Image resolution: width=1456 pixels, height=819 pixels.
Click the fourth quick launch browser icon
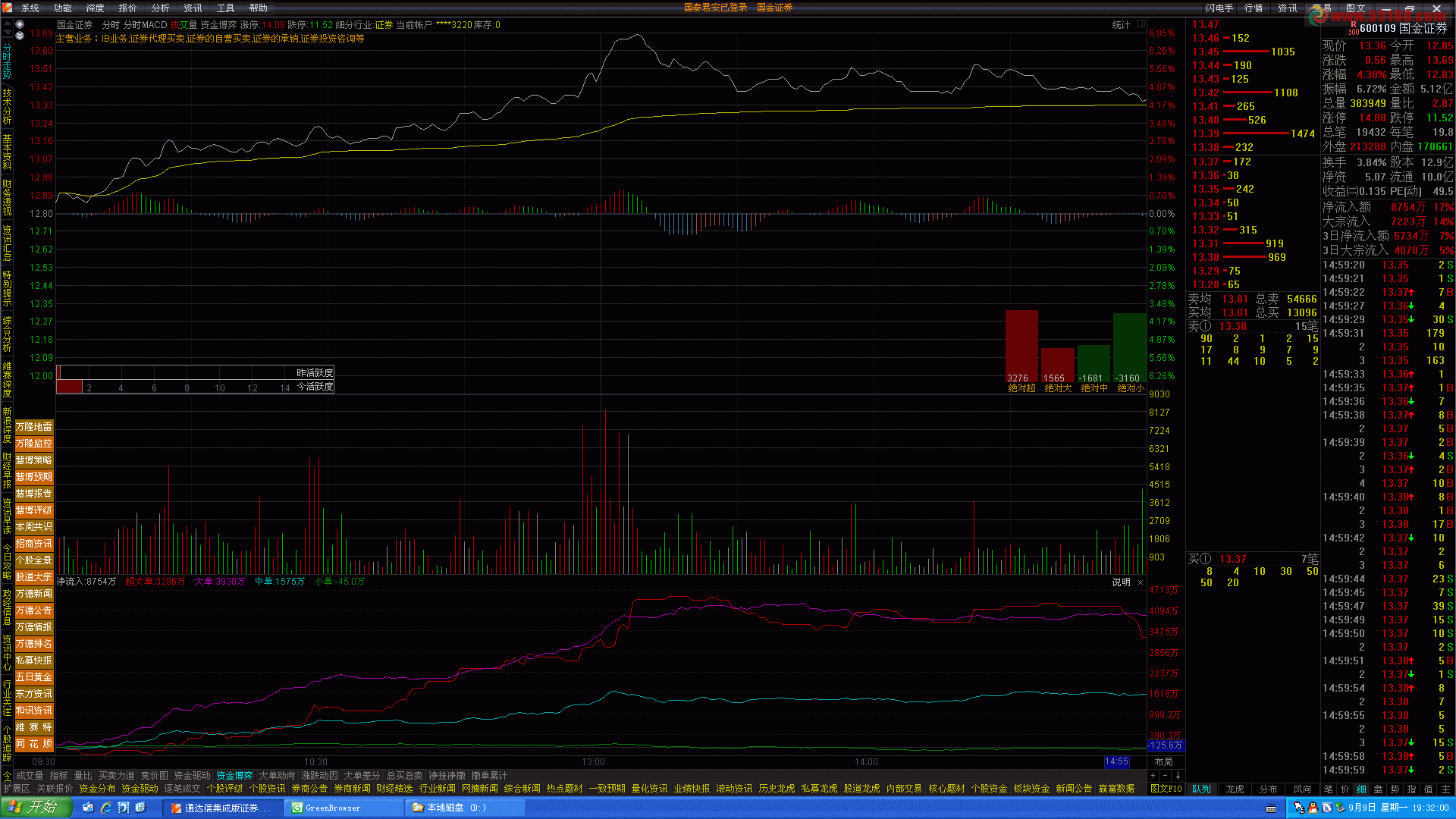click(140, 808)
